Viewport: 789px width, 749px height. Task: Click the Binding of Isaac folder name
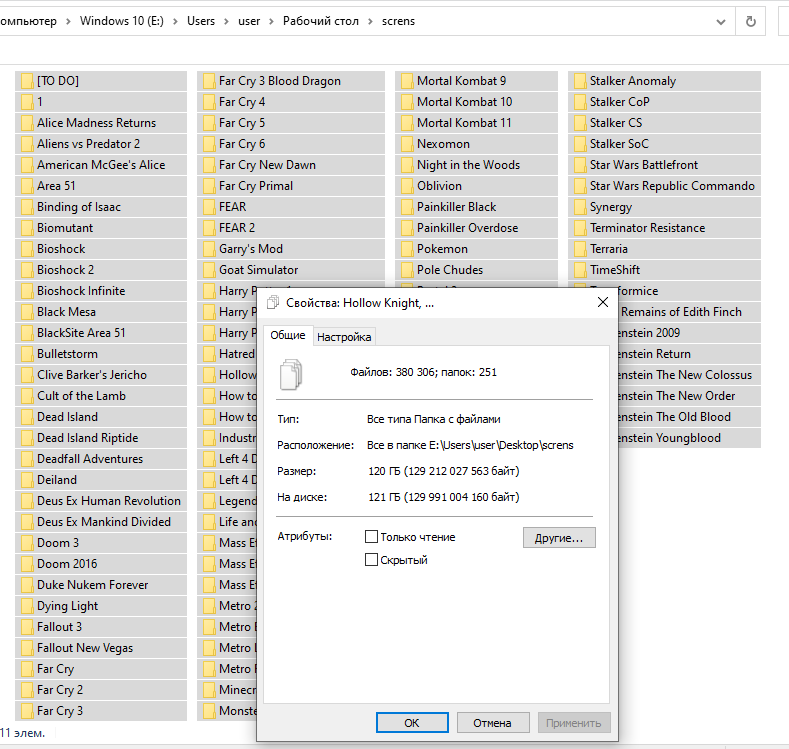pos(79,207)
